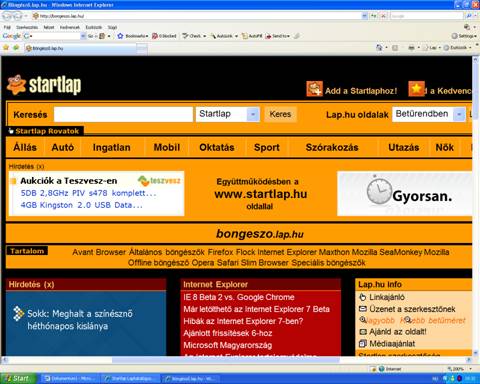Open the Súgó menu

112,27
